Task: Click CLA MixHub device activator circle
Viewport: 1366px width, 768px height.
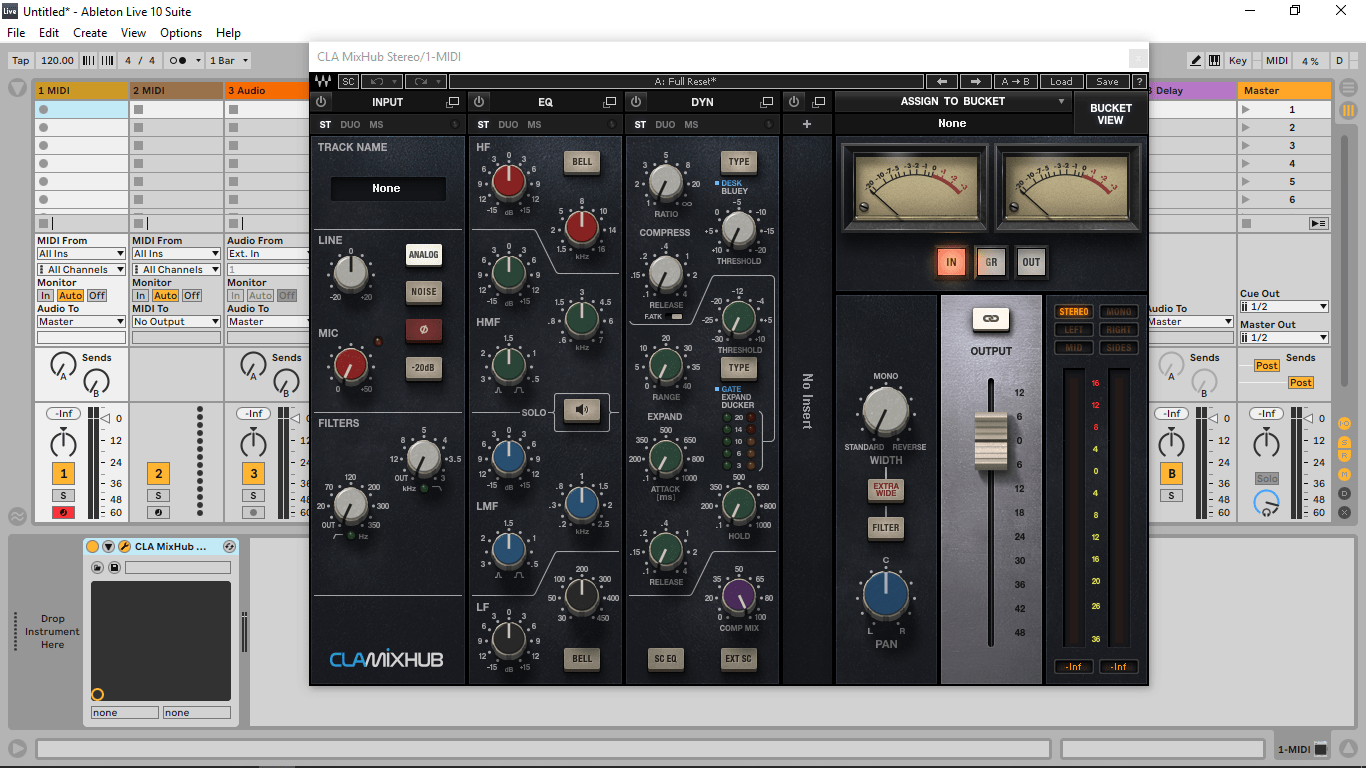Action: click(93, 547)
